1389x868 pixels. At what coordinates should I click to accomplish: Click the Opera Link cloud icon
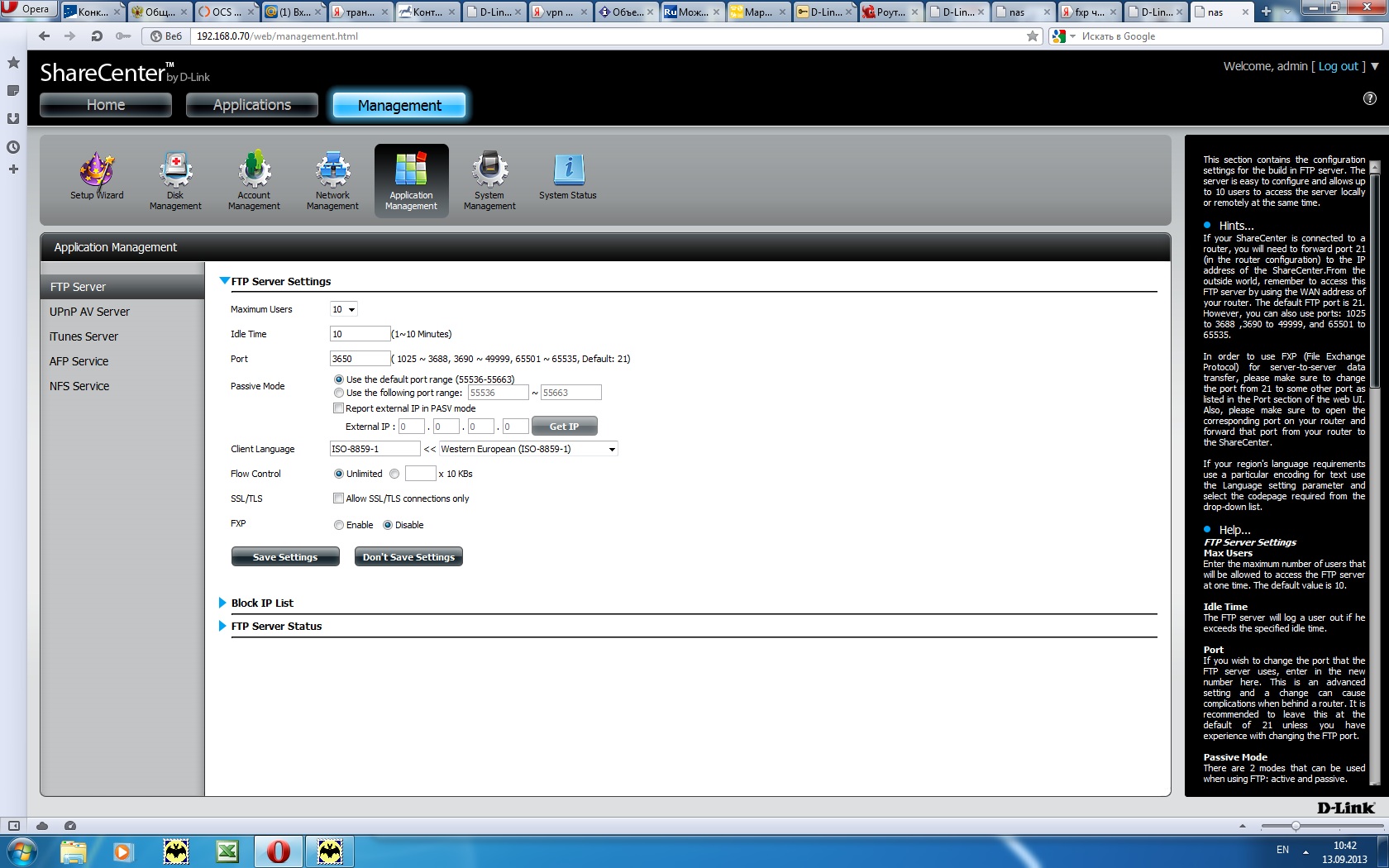click(42, 826)
